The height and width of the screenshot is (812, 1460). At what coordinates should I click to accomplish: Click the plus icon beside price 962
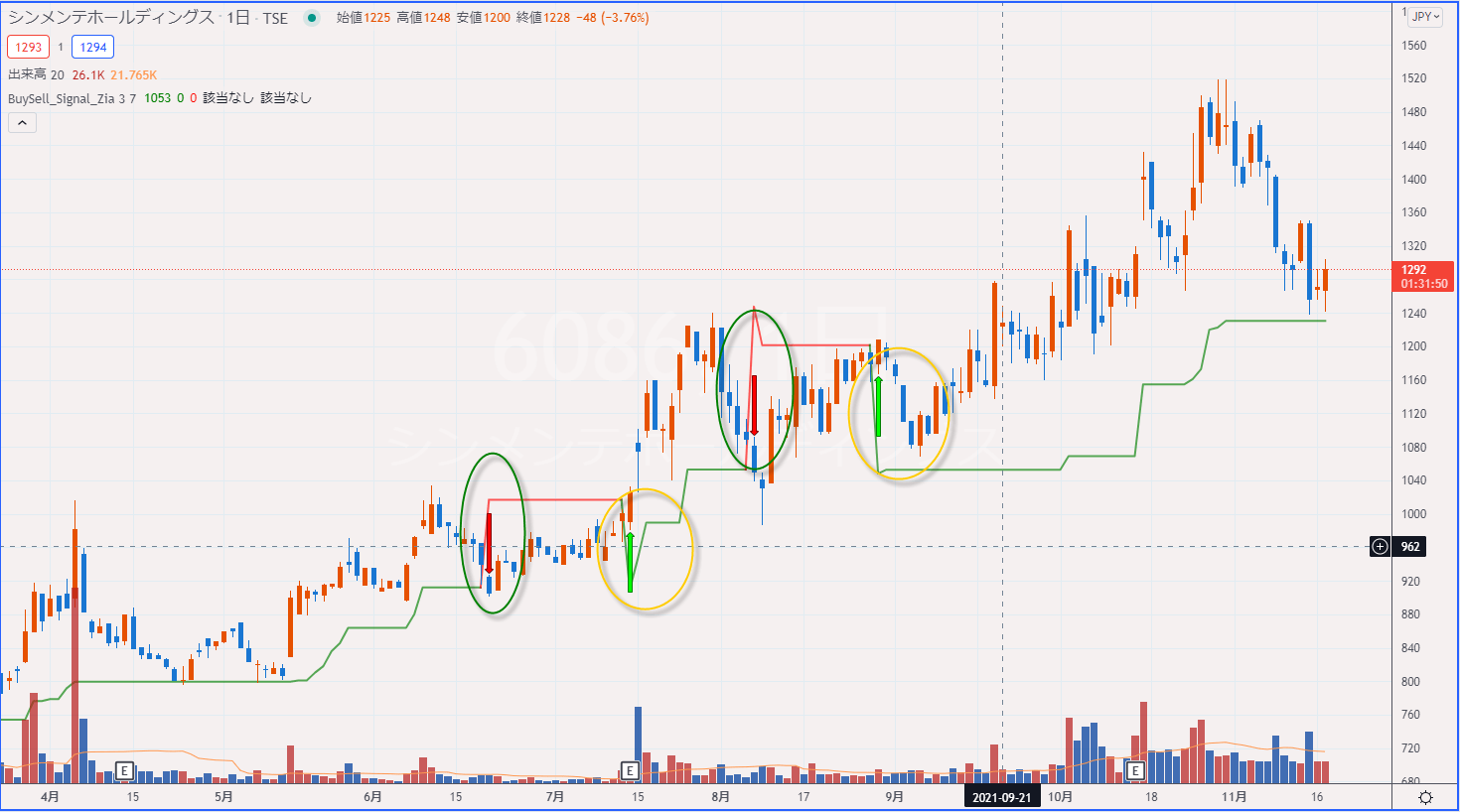pyautogui.click(x=1380, y=546)
